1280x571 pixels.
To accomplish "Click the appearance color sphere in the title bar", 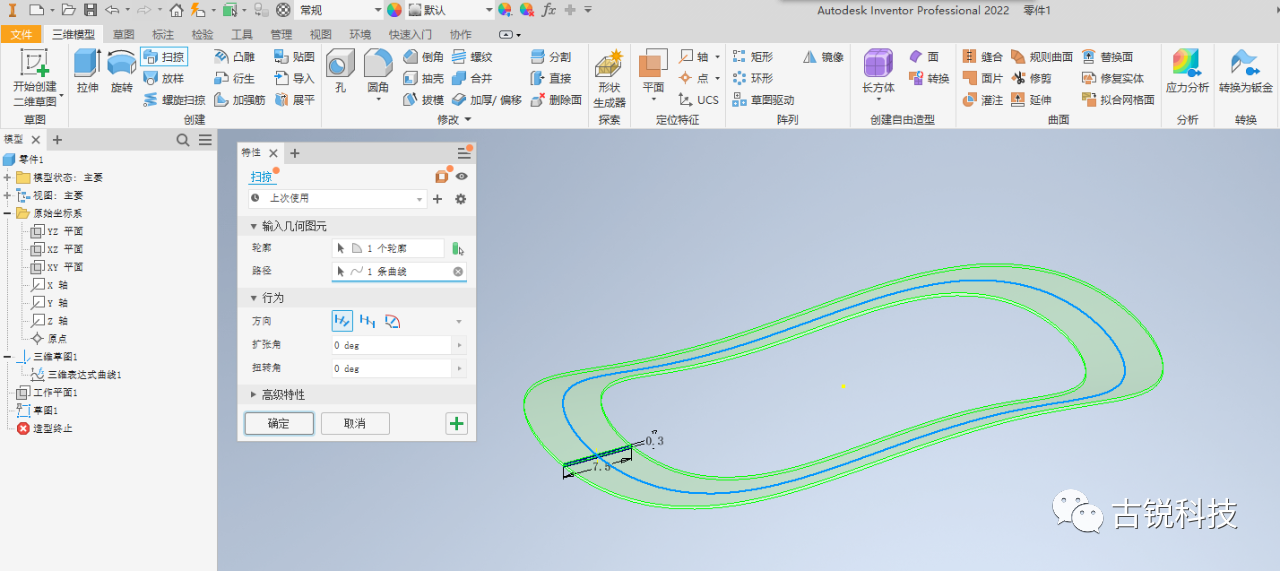I will 394,10.
